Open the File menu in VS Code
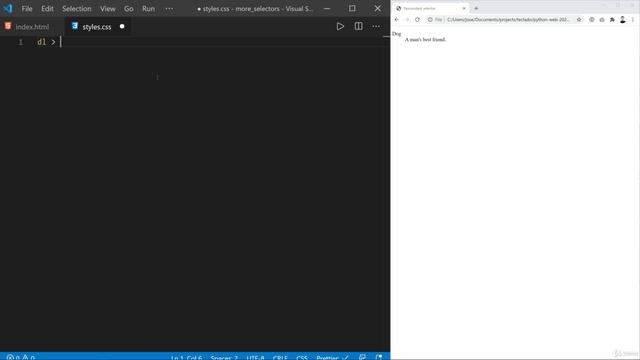Image resolution: width=640 pixels, height=360 pixels. (x=27, y=9)
